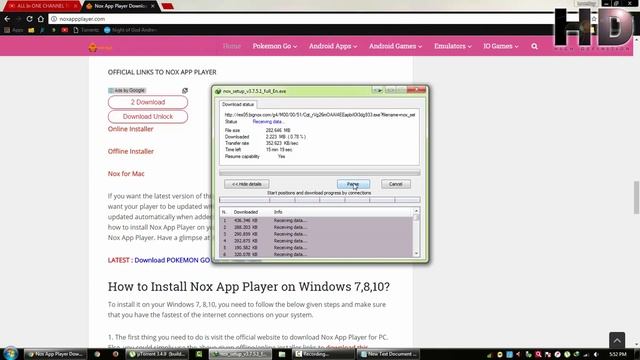Click the 2 Download button

(148, 102)
